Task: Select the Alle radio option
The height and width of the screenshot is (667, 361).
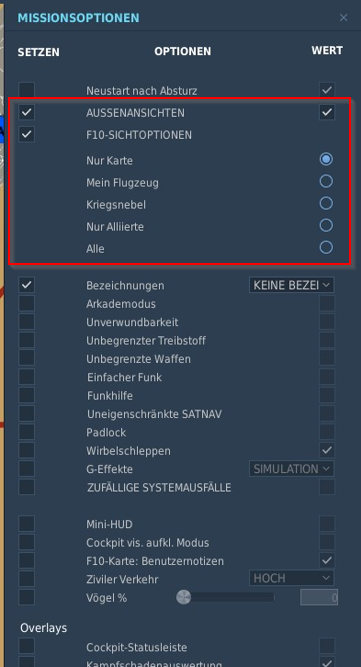Action: pos(326,248)
